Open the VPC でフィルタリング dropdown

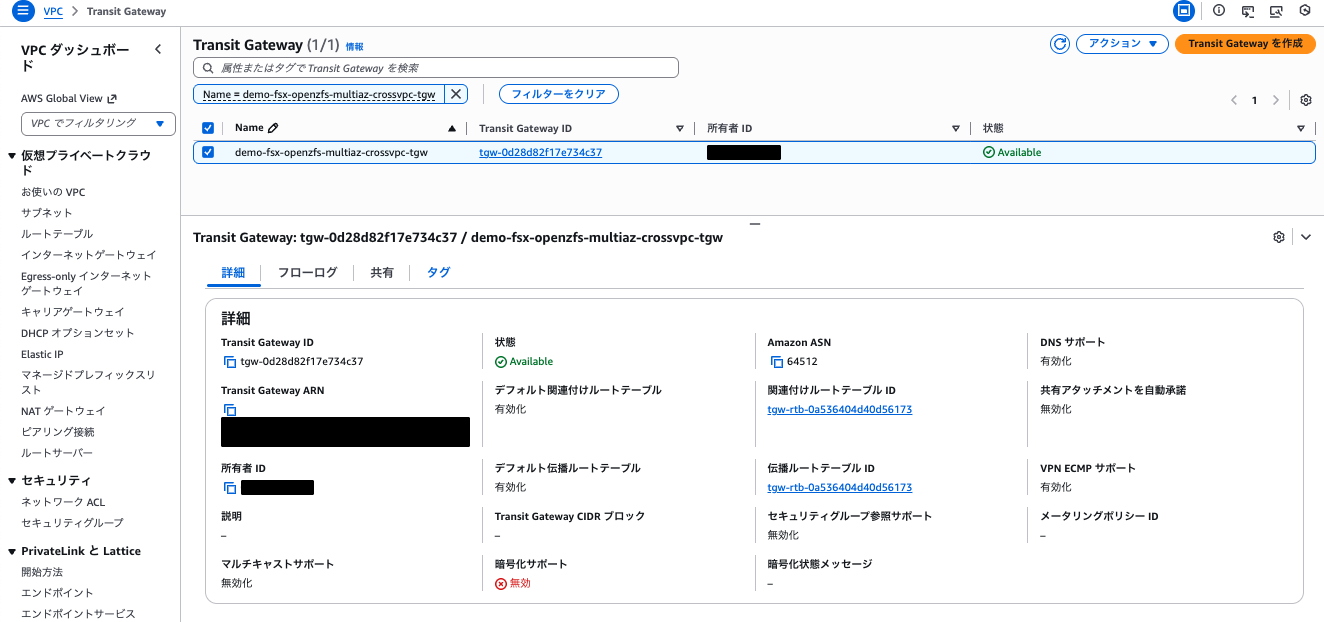point(98,122)
